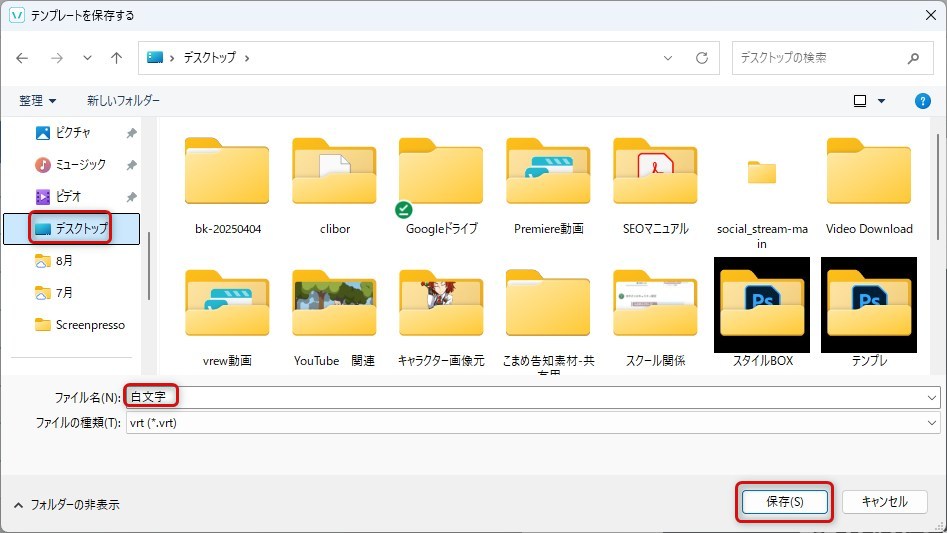The image size is (947, 533).
Task: Select the スクール関係 folder
Action: [x=655, y=318]
